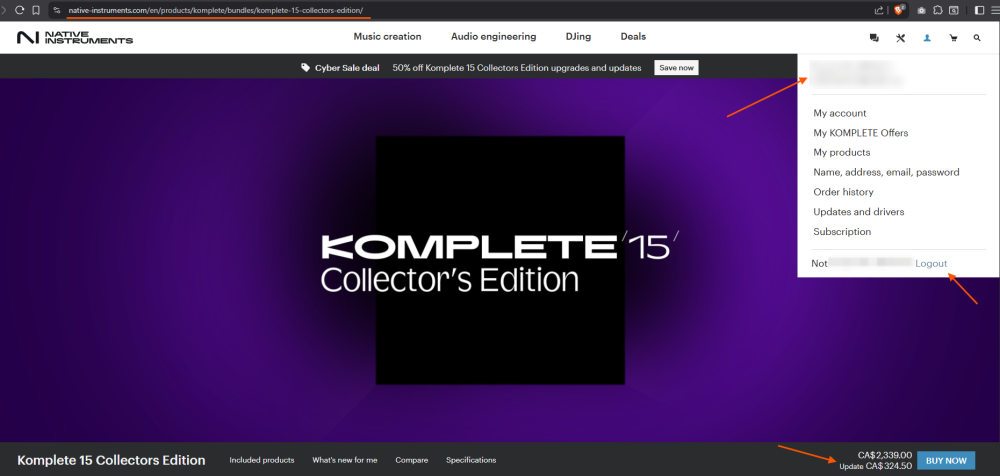This screenshot has height=476, width=1000.
Task: Click the Cyber Sale deal tag icon
Action: pos(305,68)
